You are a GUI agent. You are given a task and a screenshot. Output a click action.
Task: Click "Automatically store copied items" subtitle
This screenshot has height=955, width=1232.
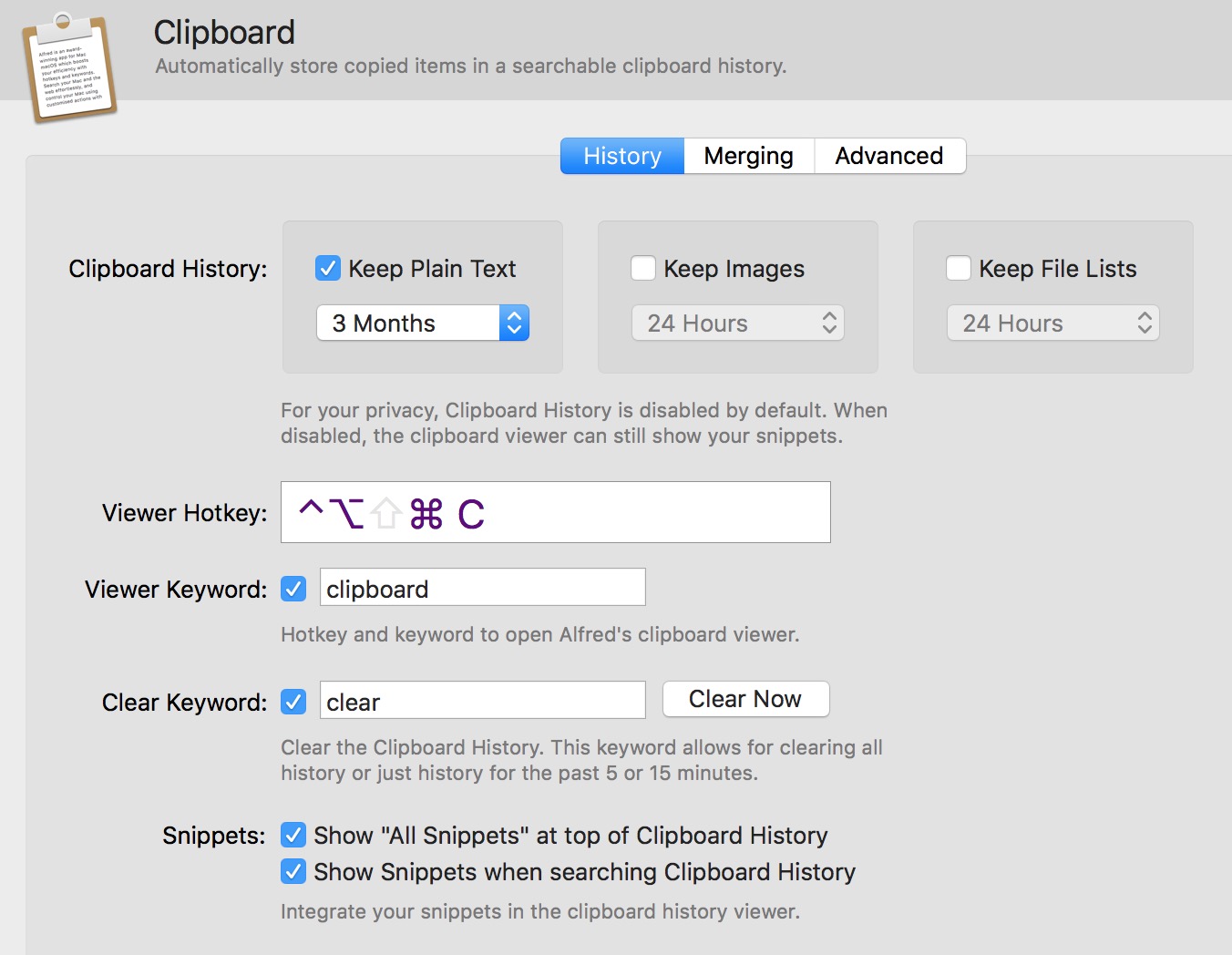pyautogui.click(x=471, y=66)
